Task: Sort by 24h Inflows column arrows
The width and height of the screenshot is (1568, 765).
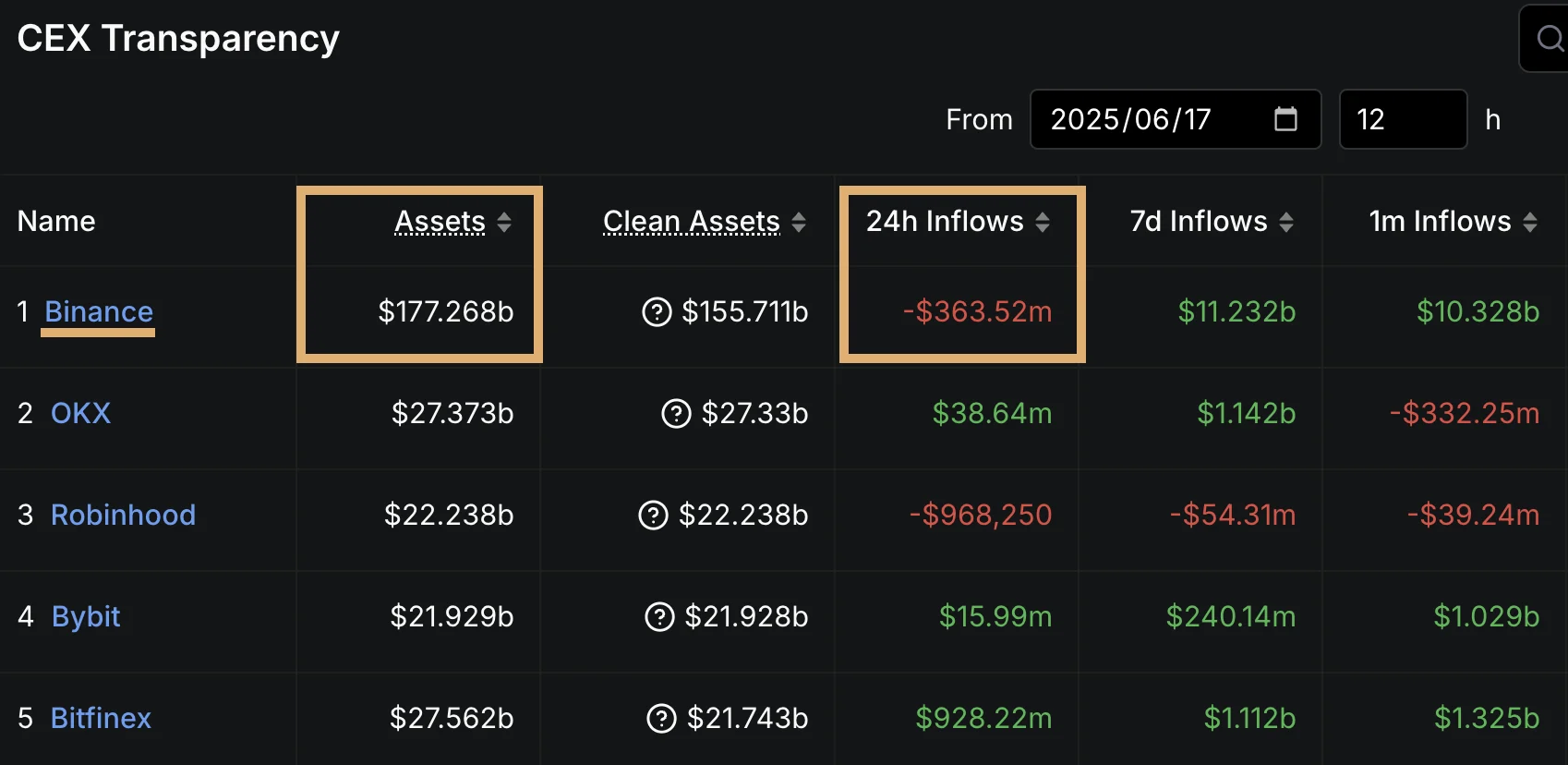Action: click(x=1043, y=222)
